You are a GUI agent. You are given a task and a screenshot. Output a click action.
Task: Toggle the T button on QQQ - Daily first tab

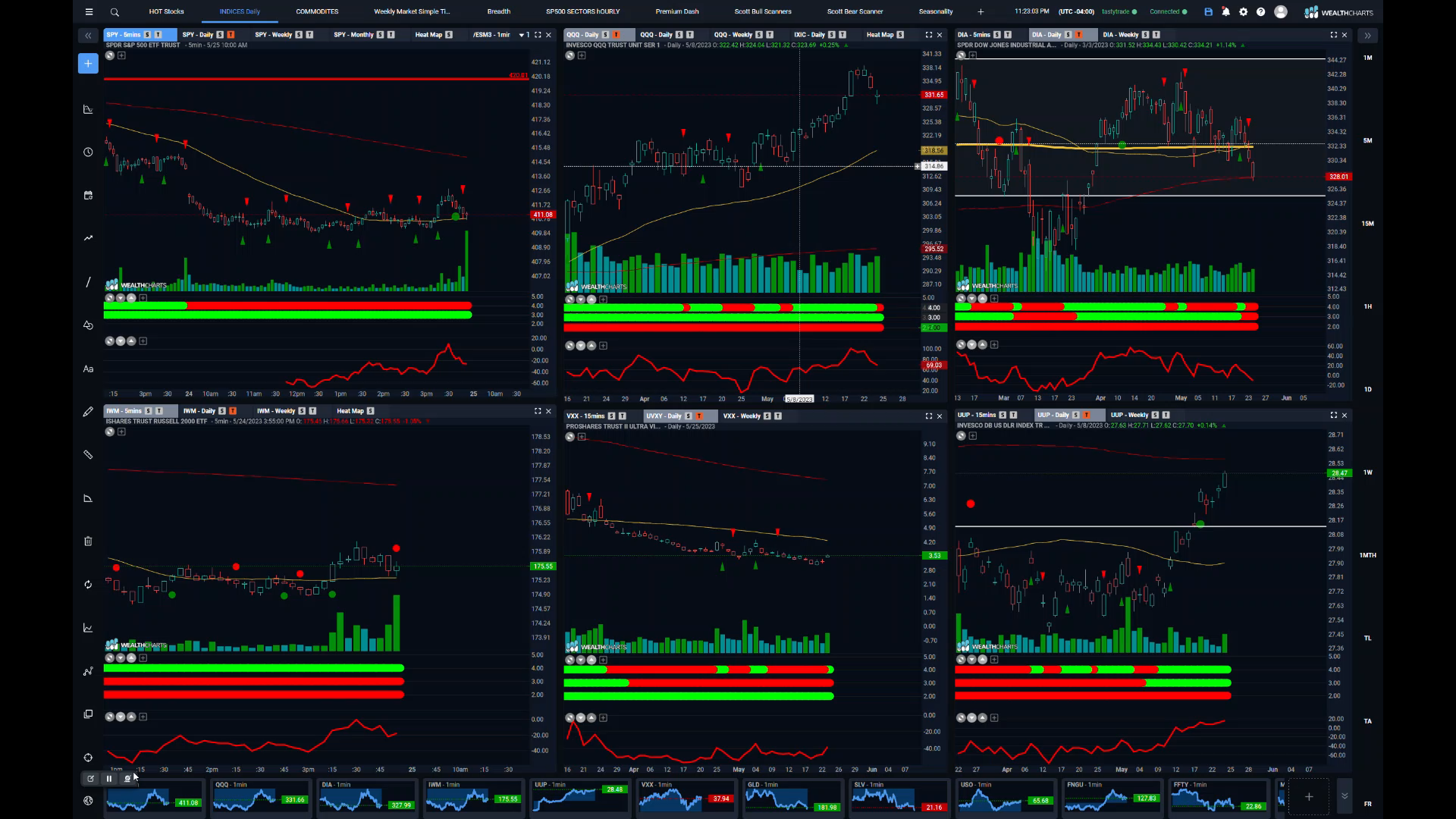616,35
